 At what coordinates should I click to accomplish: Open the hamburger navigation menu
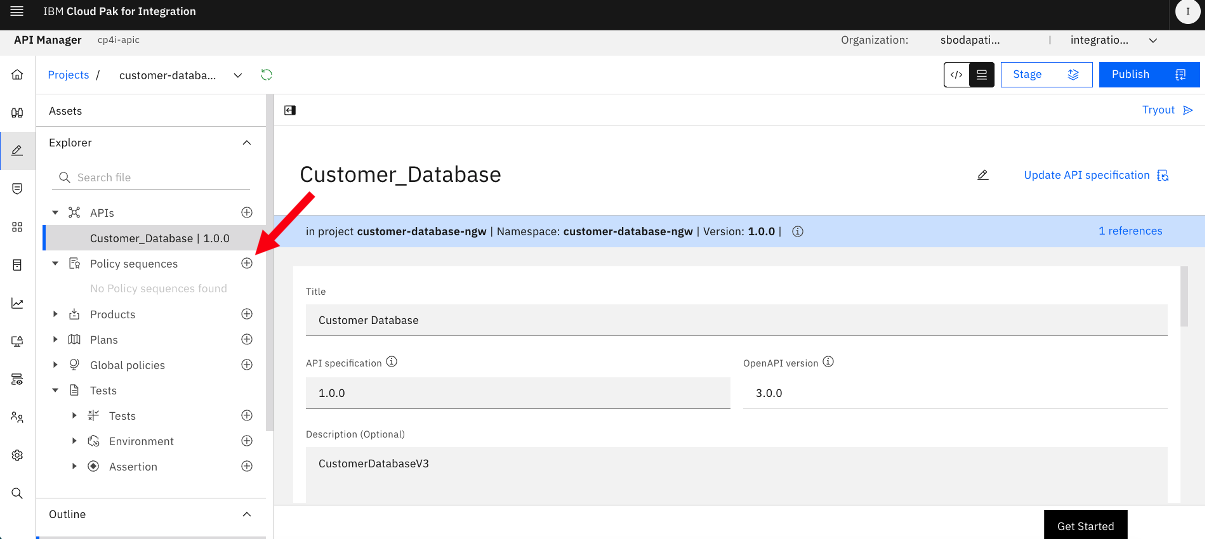16,12
